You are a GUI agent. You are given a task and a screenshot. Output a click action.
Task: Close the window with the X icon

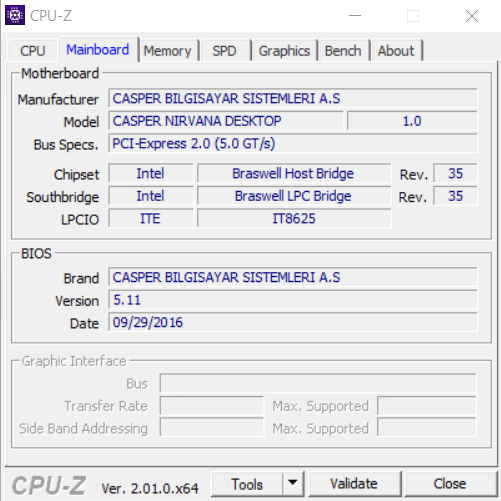pyautogui.click(x=472, y=16)
